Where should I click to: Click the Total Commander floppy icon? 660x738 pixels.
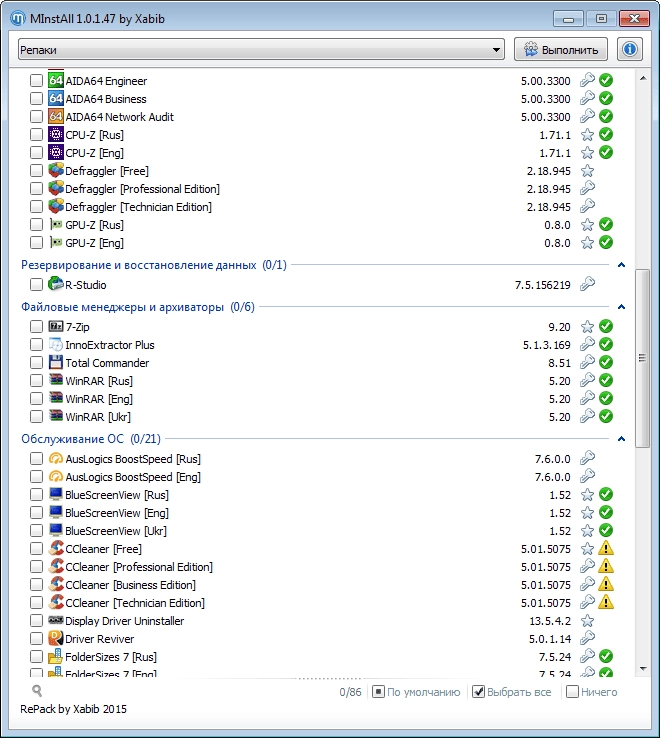click(x=56, y=362)
